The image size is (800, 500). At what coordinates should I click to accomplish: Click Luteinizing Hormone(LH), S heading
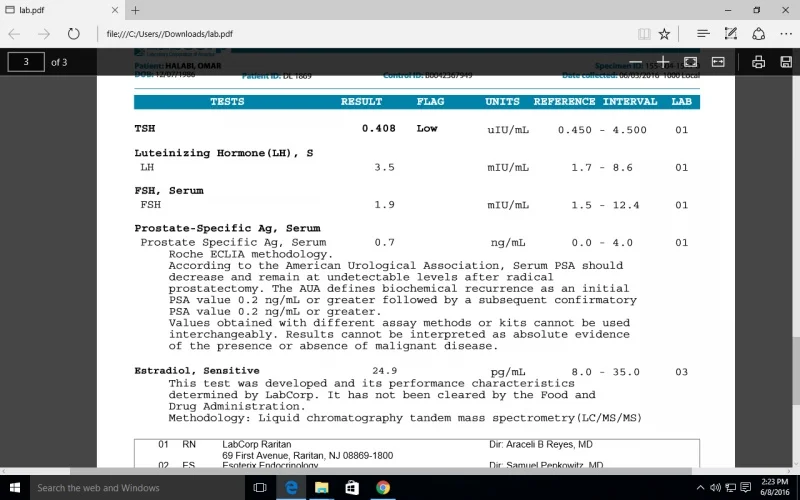224,153
